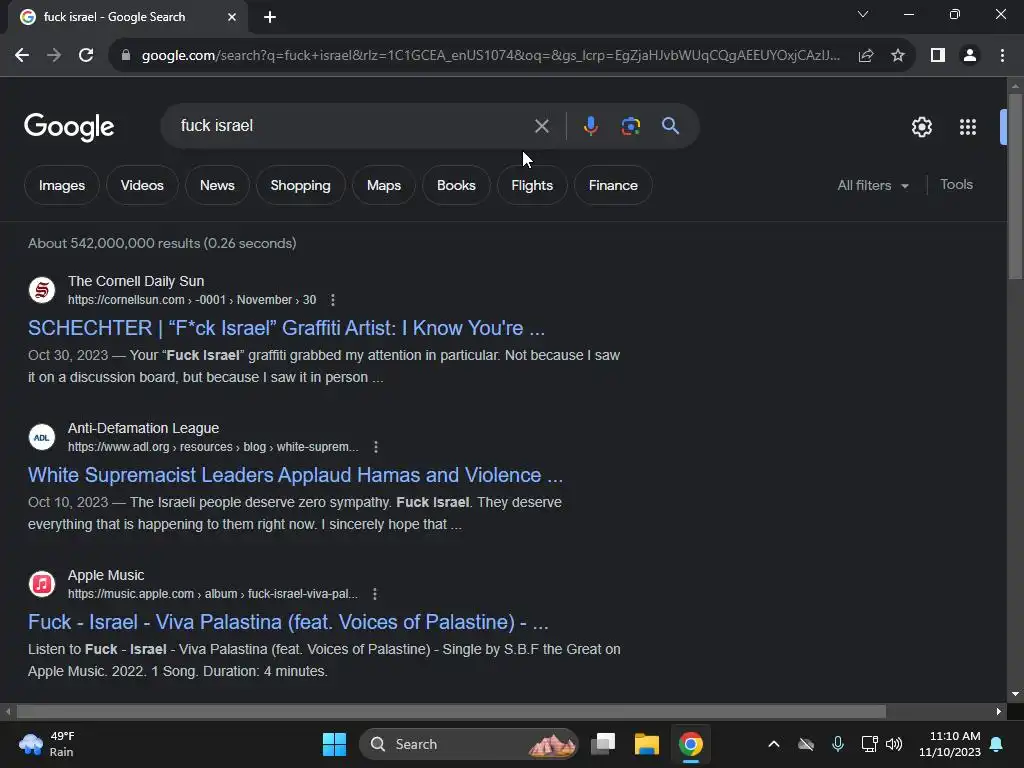This screenshot has width=1024, height=768.
Task: Click the scroll right arrow
Action: click(999, 711)
